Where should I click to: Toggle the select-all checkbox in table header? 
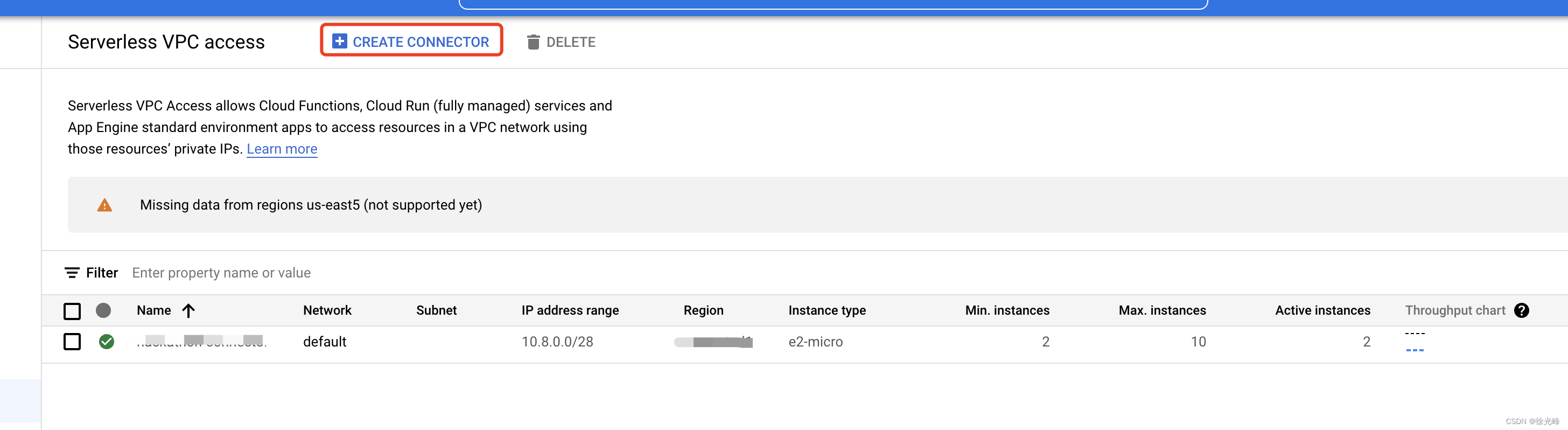[72, 311]
